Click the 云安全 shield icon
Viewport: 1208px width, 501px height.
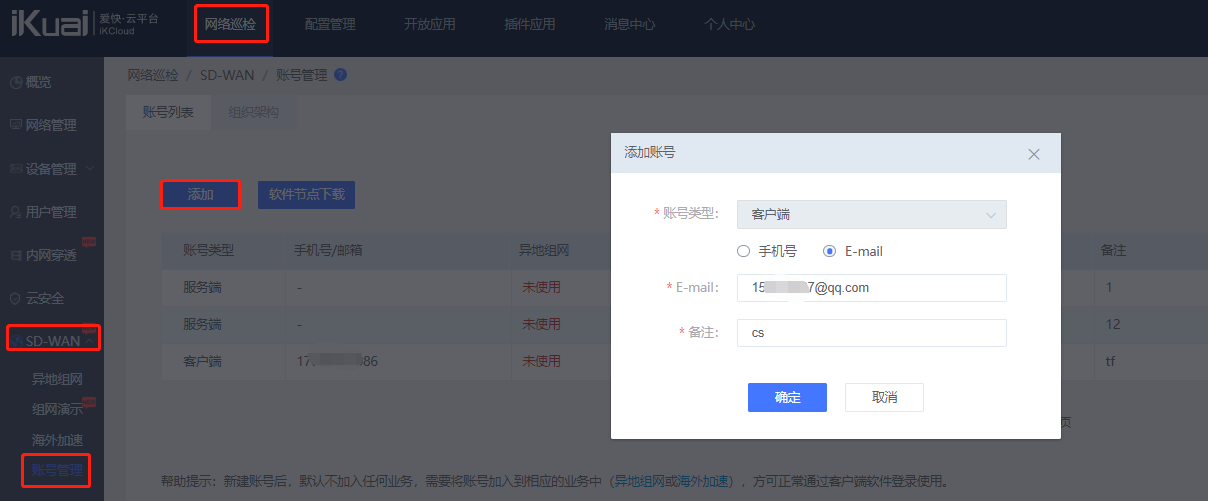(16, 298)
